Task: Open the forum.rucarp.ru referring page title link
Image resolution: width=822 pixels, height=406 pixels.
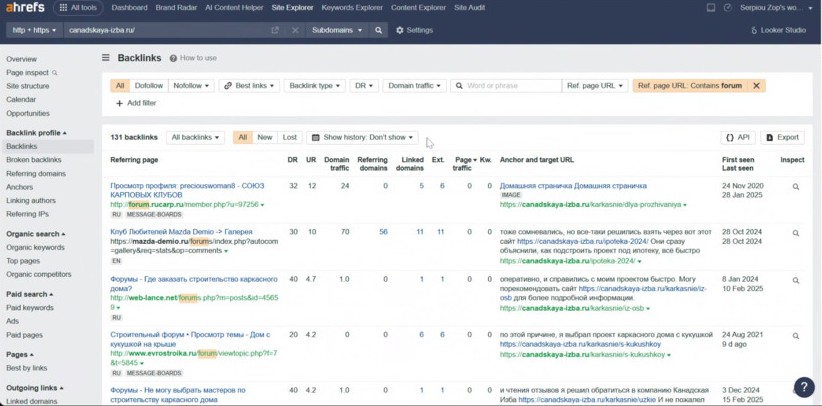Action: tap(187, 190)
